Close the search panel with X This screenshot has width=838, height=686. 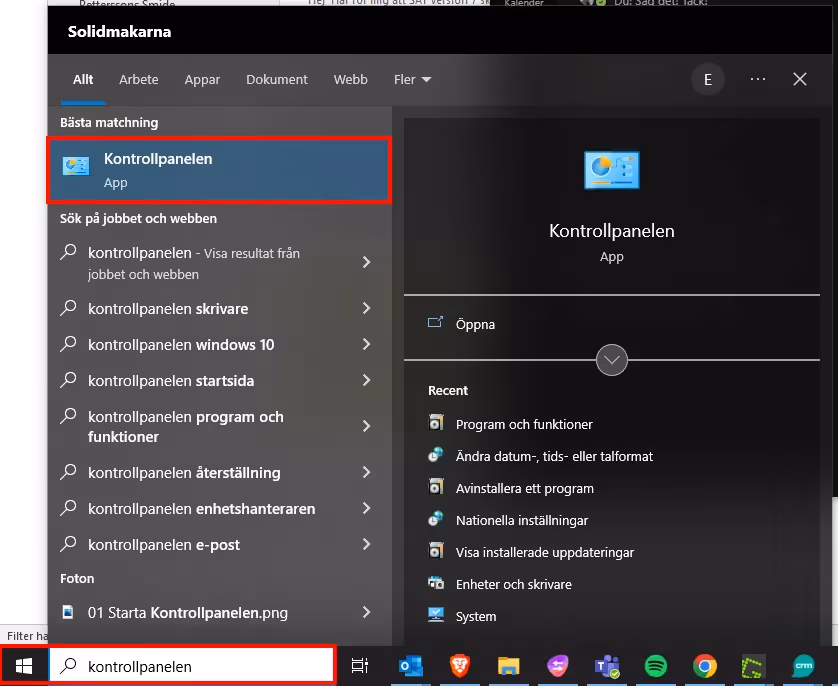(800, 79)
